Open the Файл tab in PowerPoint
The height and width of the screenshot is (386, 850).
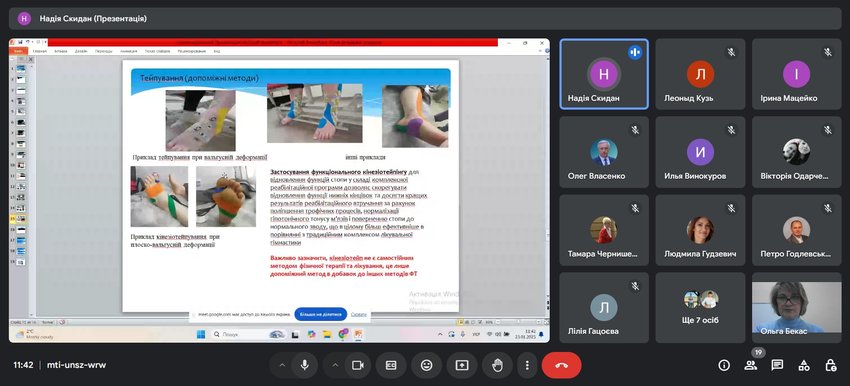18,51
